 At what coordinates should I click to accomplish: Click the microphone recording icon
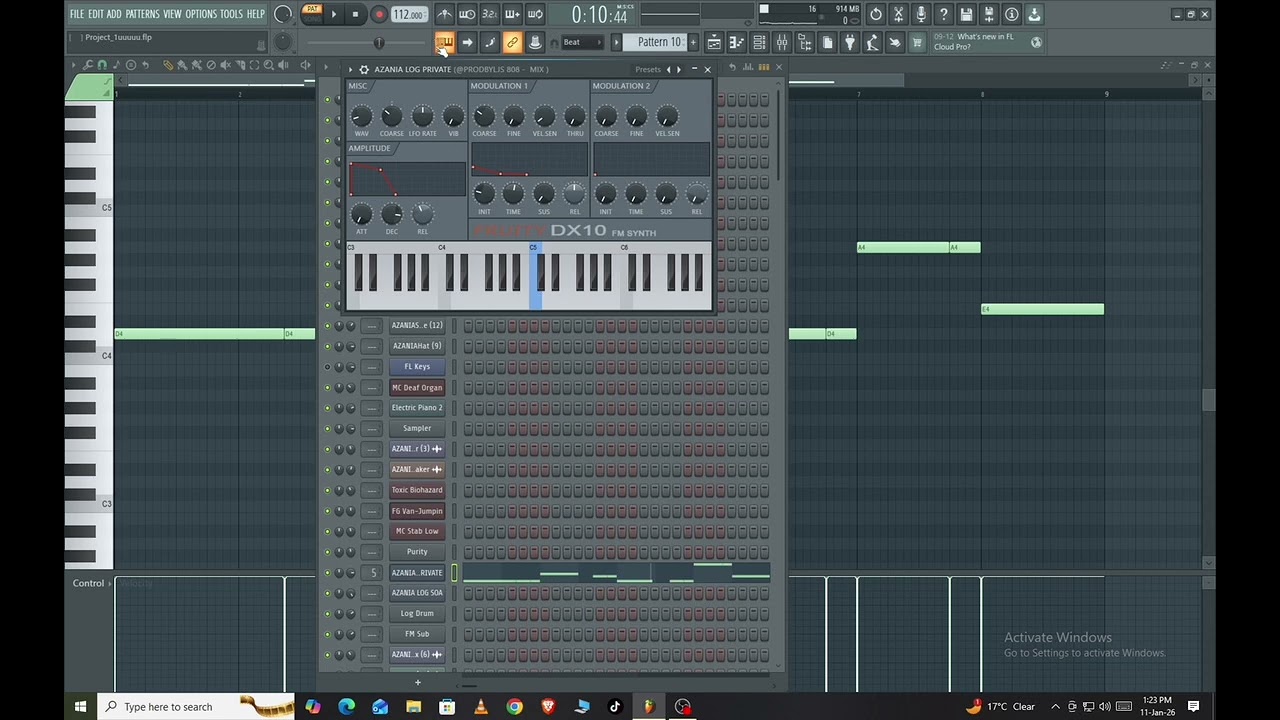point(921,14)
